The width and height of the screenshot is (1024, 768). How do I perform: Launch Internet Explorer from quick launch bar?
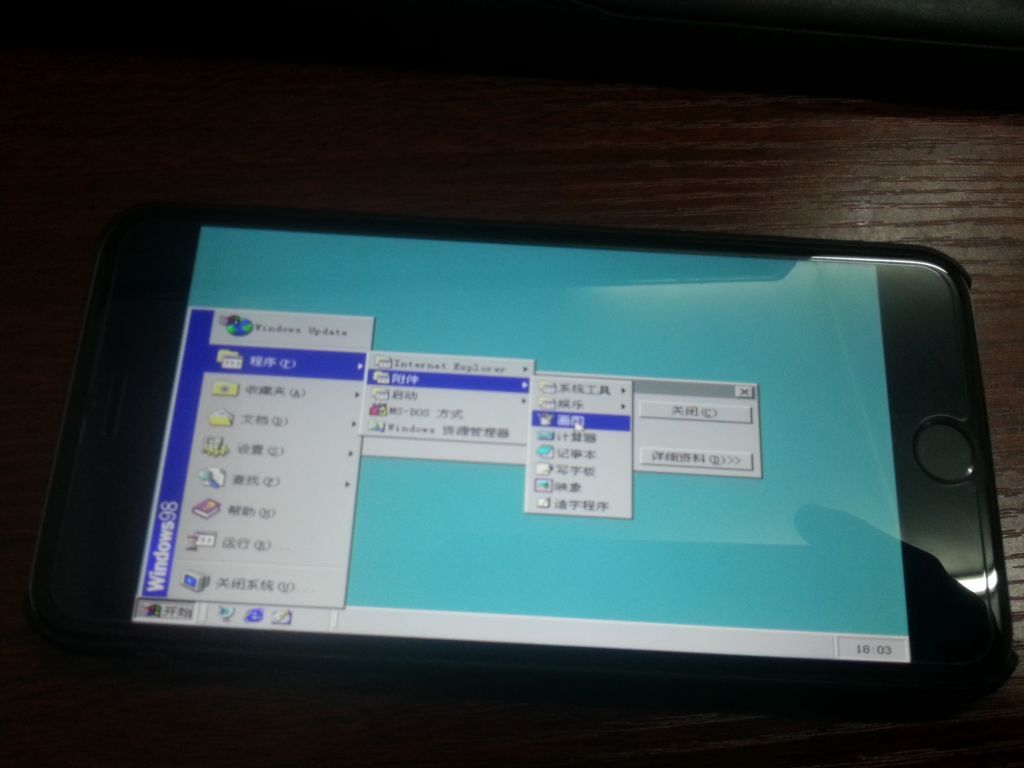[x=254, y=616]
